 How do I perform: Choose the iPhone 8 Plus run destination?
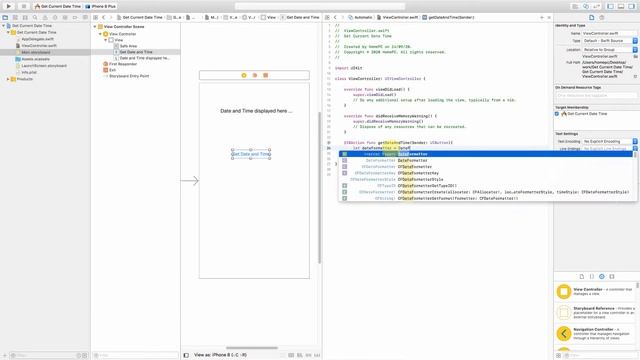pyautogui.click(x=101, y=6)
